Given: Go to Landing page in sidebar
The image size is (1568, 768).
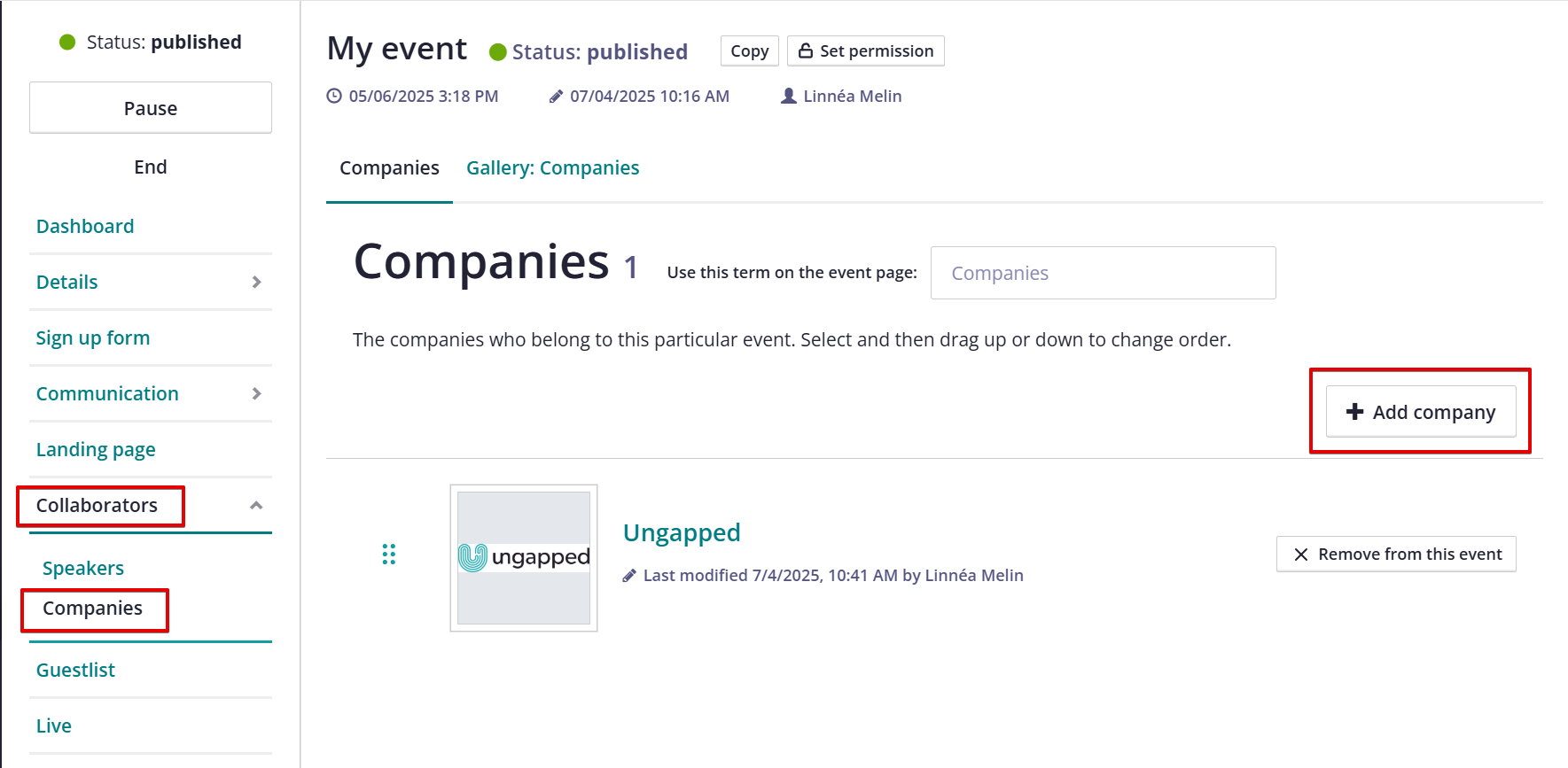Looking at the screenshot, I should (x=96, y=449).
